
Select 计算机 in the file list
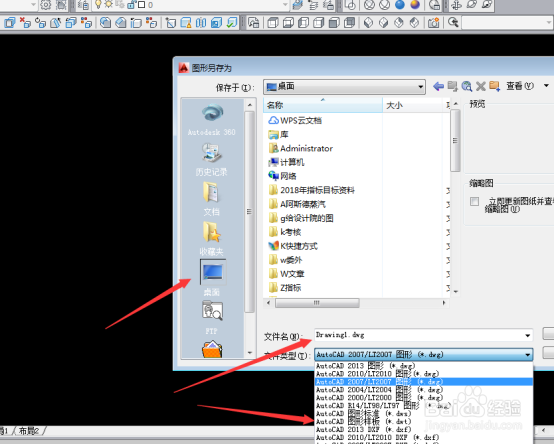[x=286, y=162]
